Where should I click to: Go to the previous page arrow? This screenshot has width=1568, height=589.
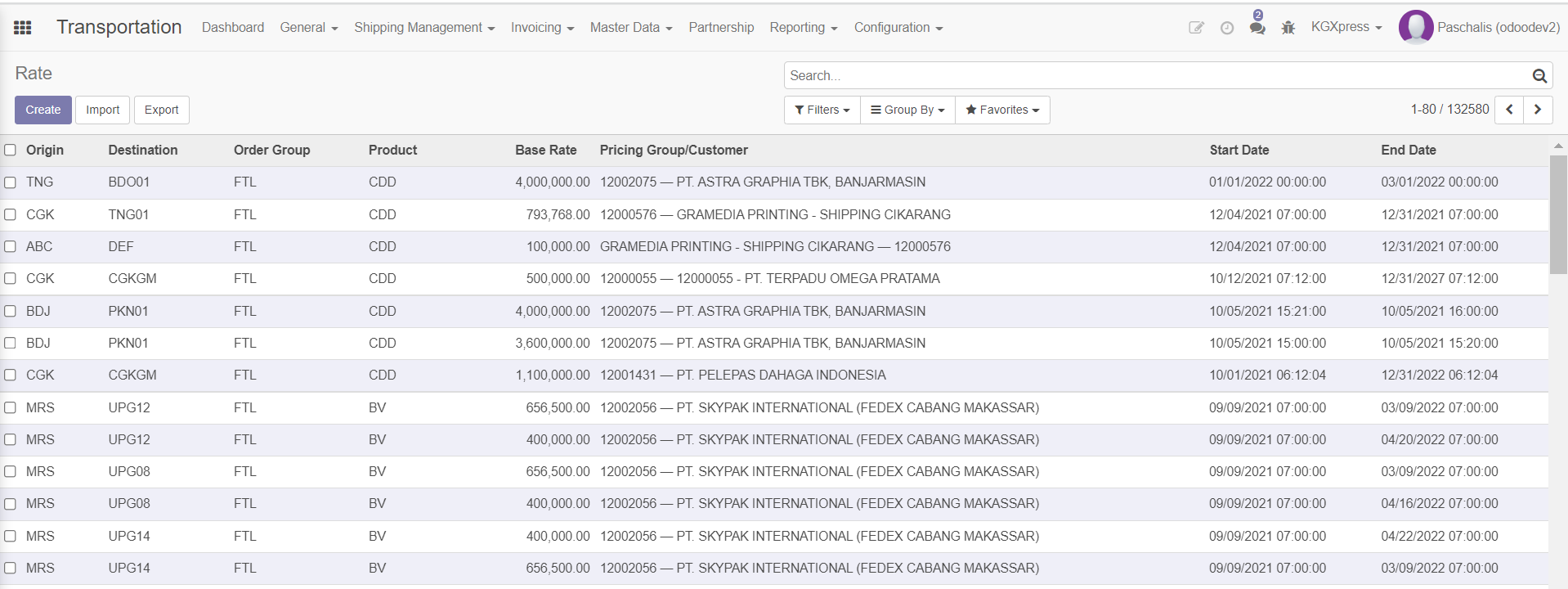coord(1509,110)
